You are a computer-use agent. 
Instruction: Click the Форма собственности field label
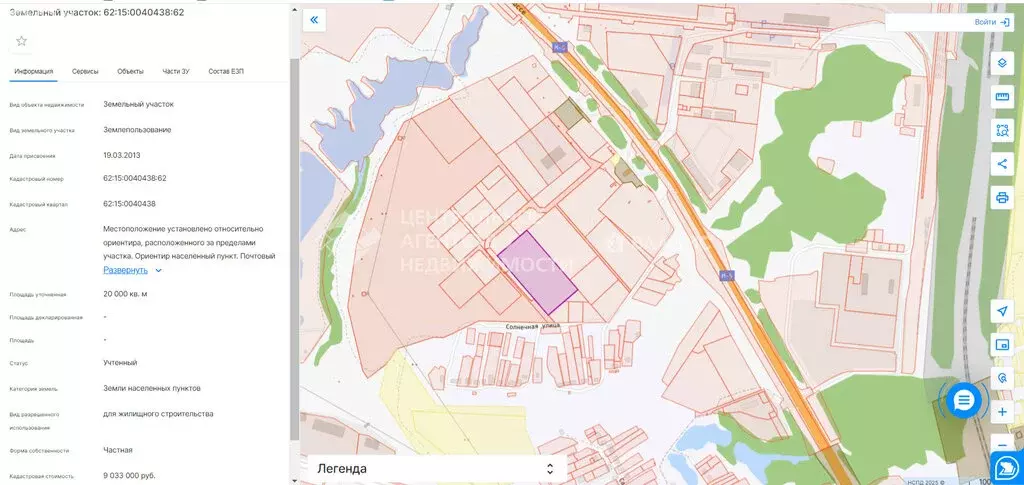[39, 450]
